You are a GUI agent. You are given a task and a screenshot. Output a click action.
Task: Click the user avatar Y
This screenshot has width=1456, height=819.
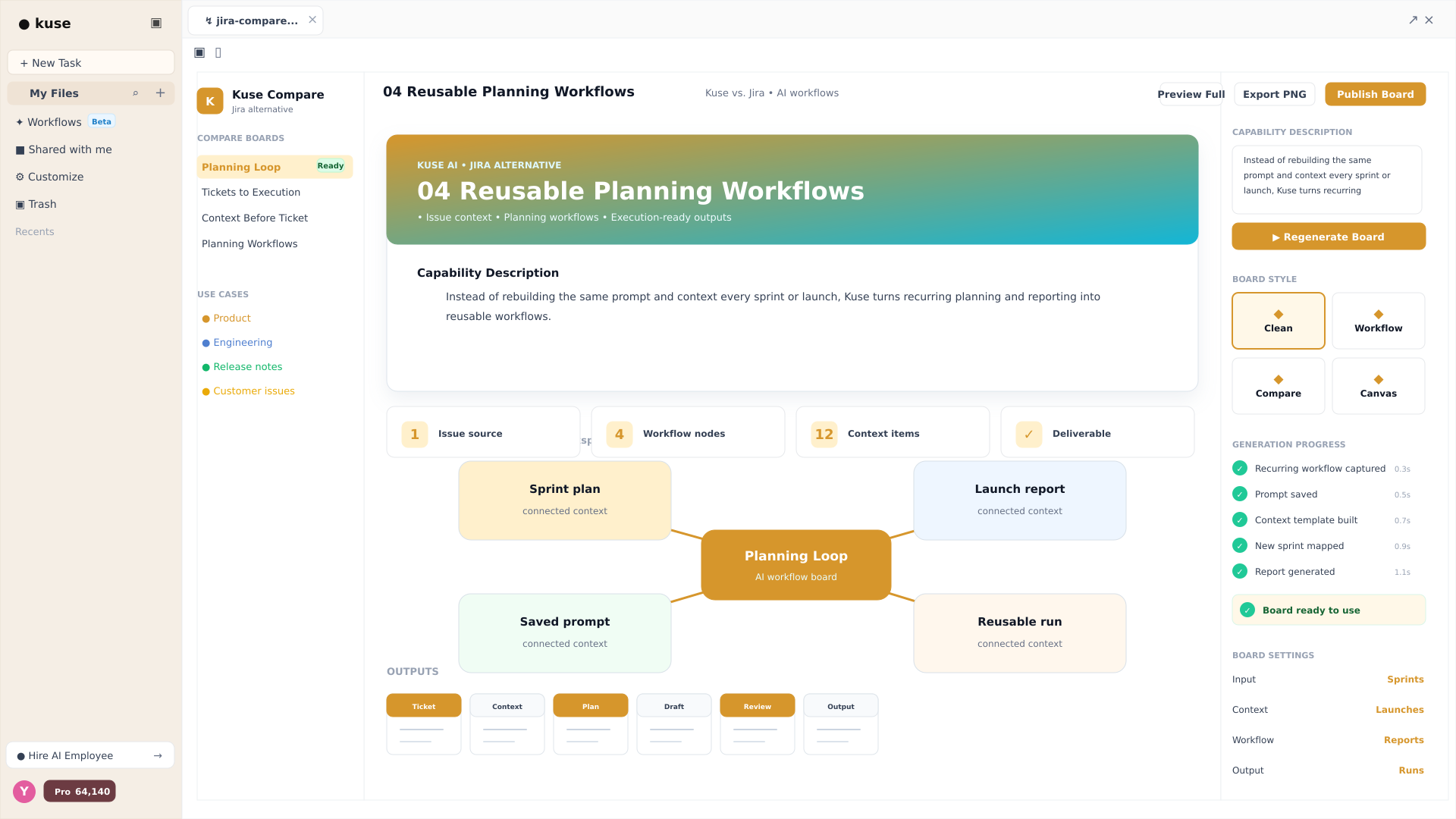pyautogui.click(x=24, y=792)
